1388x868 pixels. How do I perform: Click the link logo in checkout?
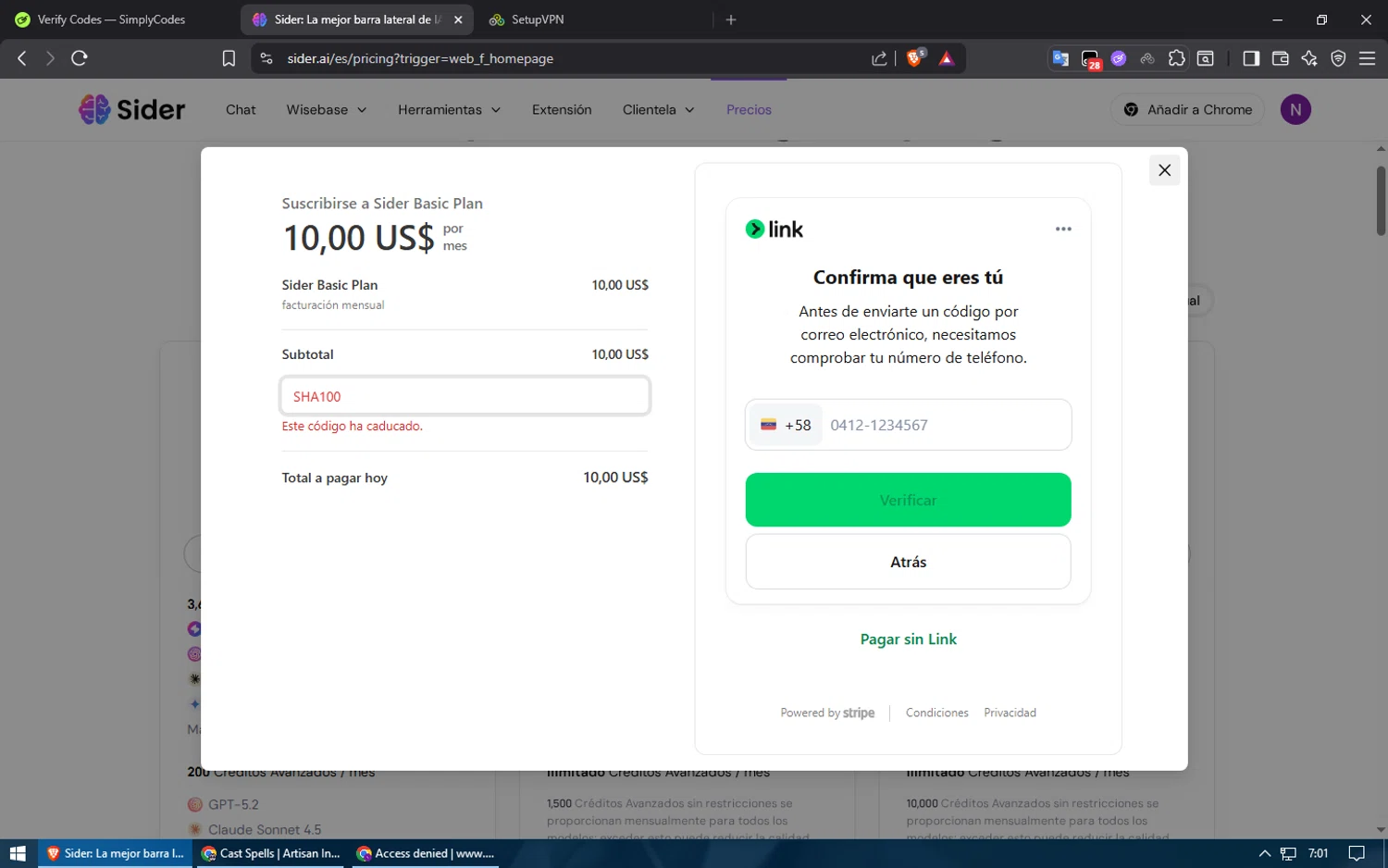775,229
